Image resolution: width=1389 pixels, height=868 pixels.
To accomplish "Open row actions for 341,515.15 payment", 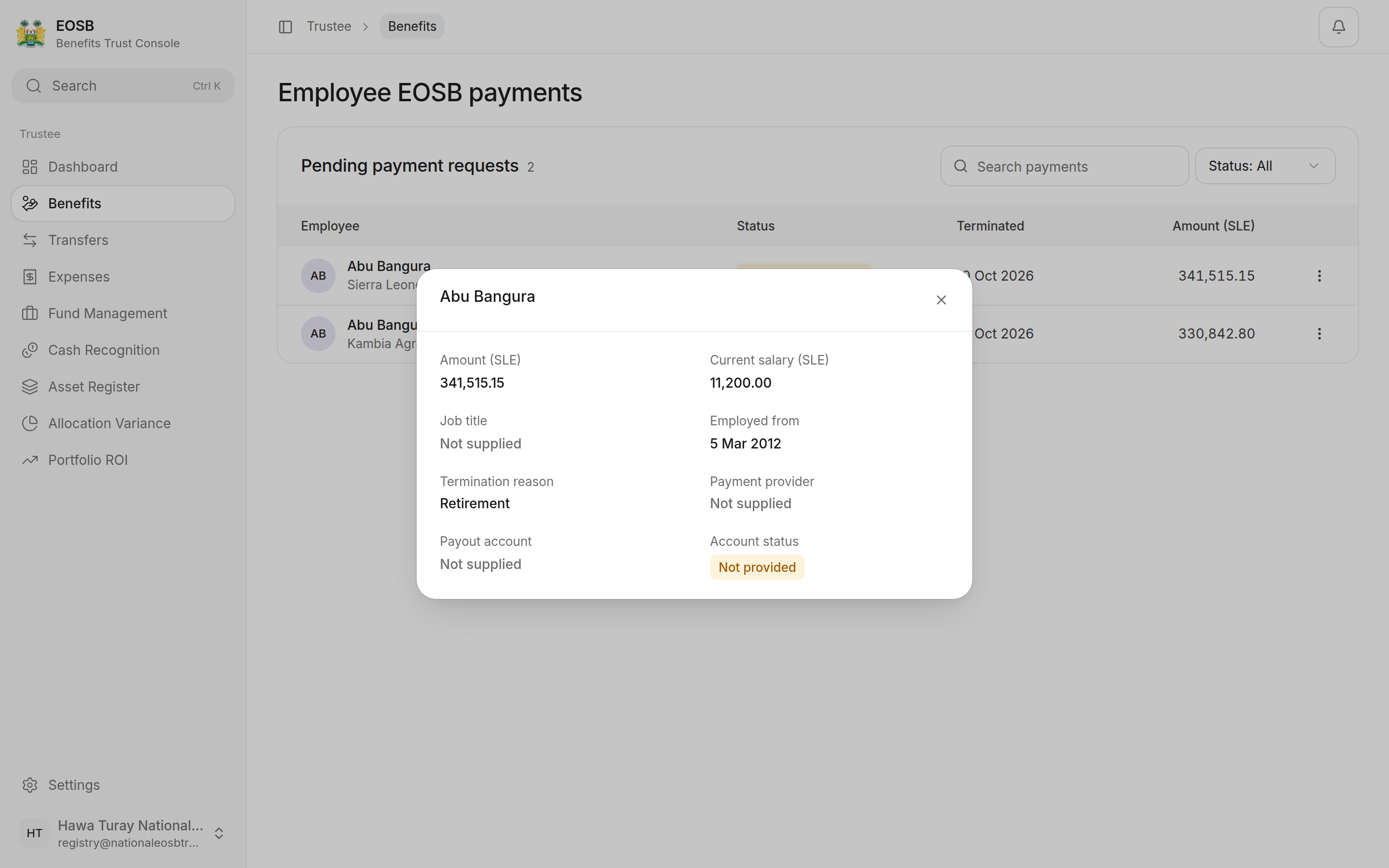I will coord(1319,276).
